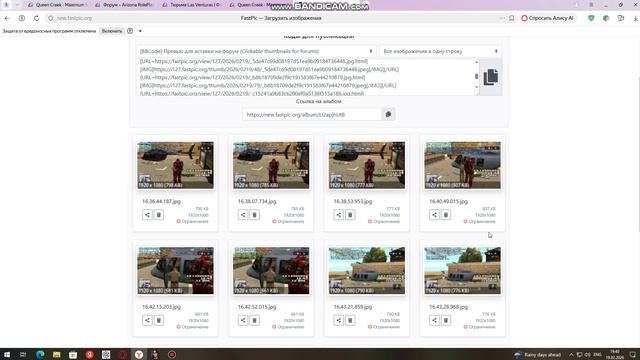
Task: Share image 16.40.49.015.jpg
Action: click(434, 215)
